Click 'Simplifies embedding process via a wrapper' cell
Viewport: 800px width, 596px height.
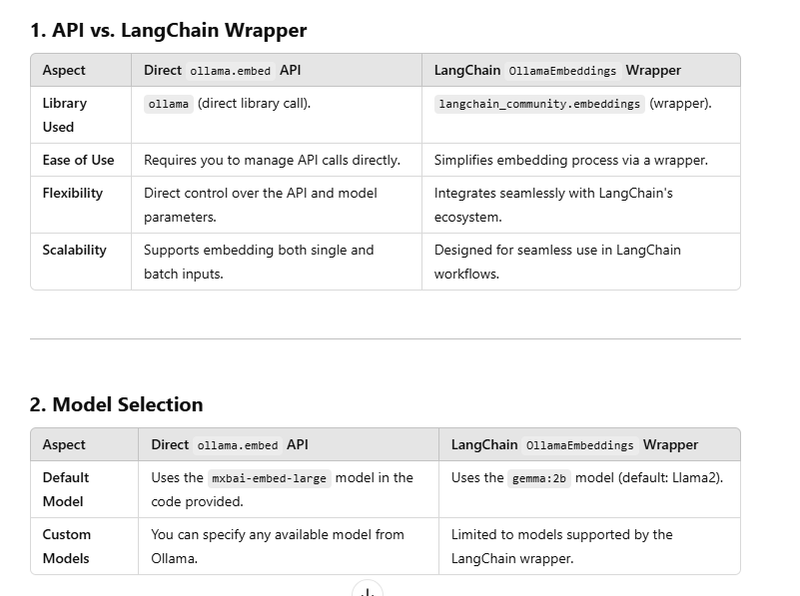[x=571, y=160]
